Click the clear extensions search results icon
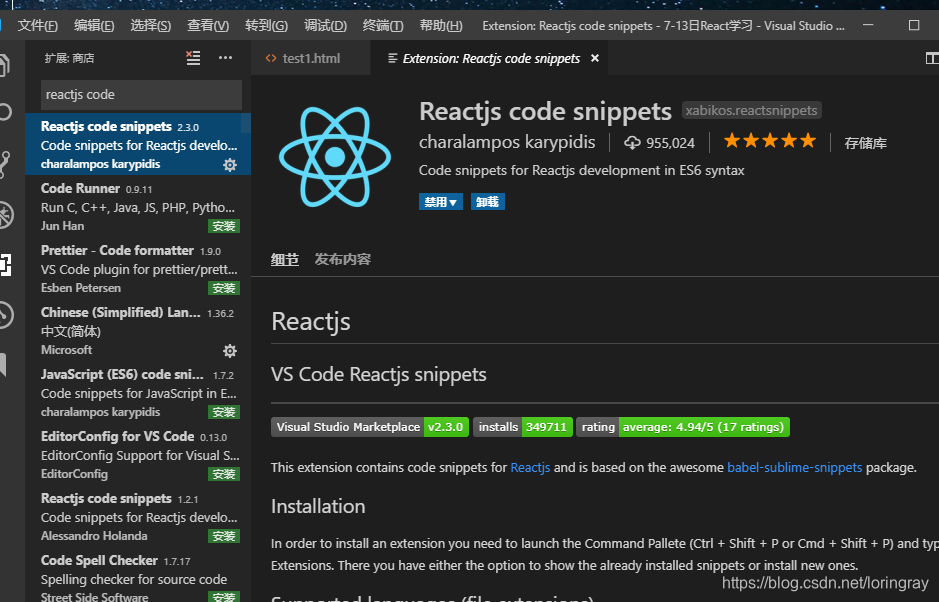 [193, 58]
